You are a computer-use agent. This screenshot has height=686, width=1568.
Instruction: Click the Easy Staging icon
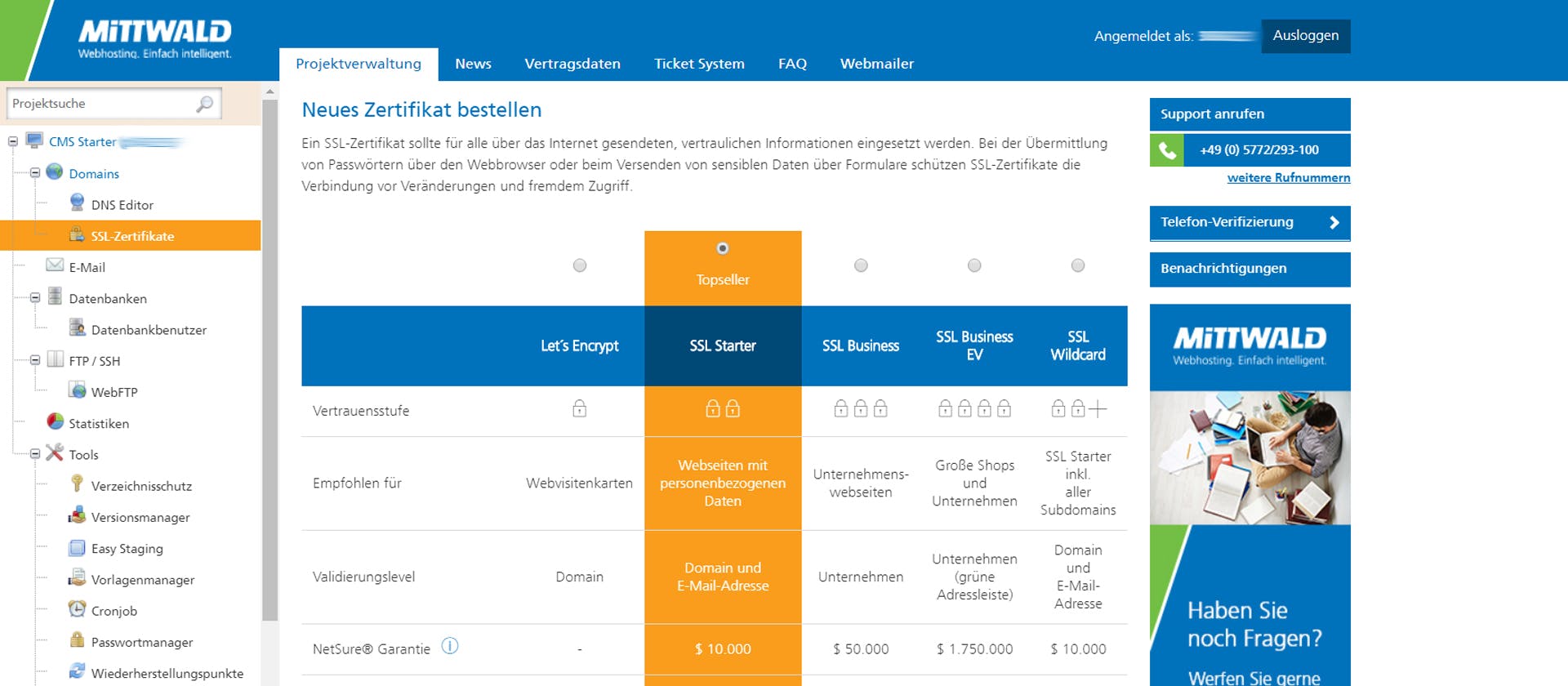coord(77,547)
